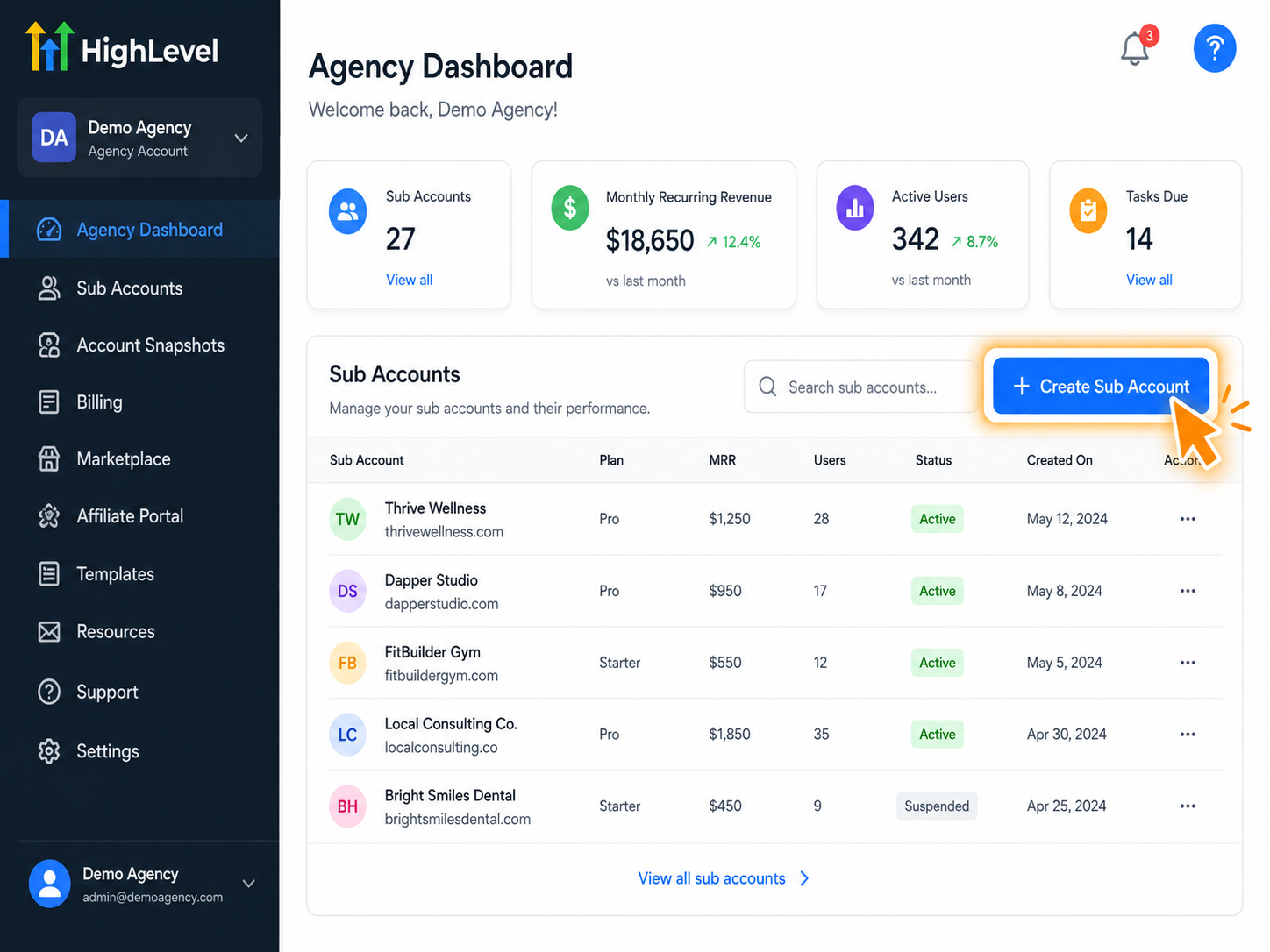Click View all on Tasks Due card
The width and height of the screenshot is (1270, 952).
click(x=1149, y=280)
